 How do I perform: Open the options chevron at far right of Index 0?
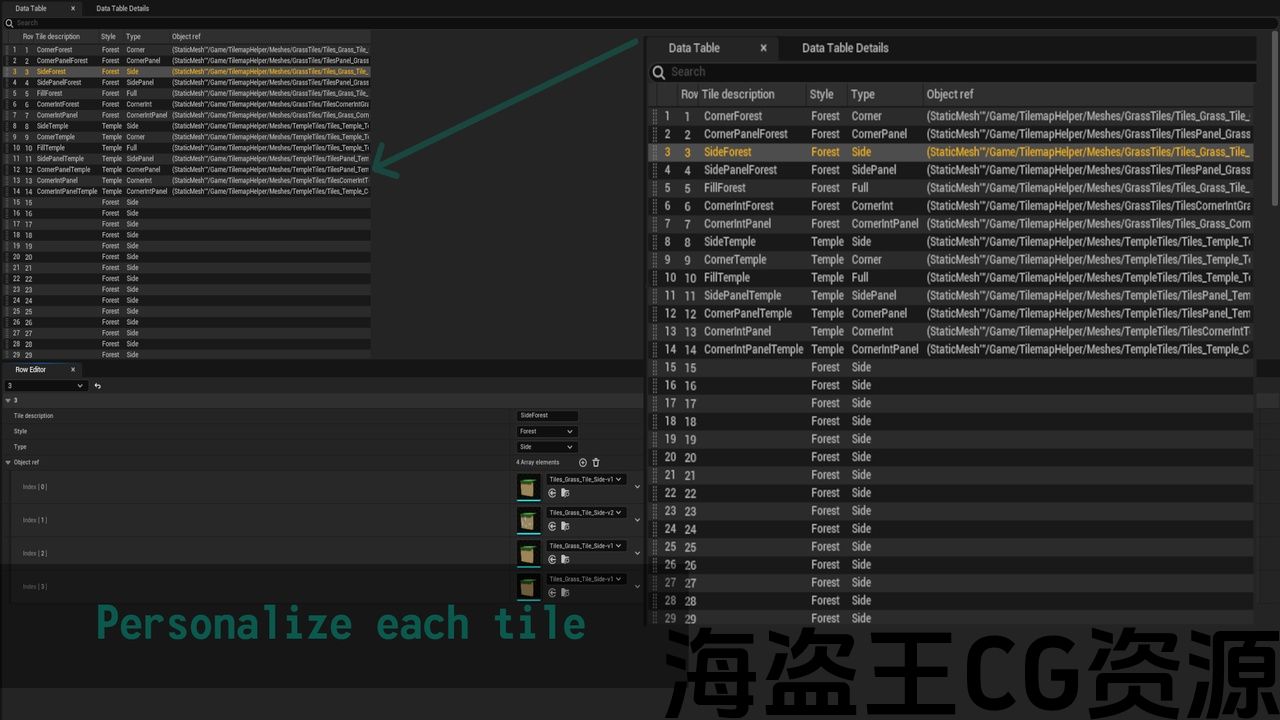638,489
